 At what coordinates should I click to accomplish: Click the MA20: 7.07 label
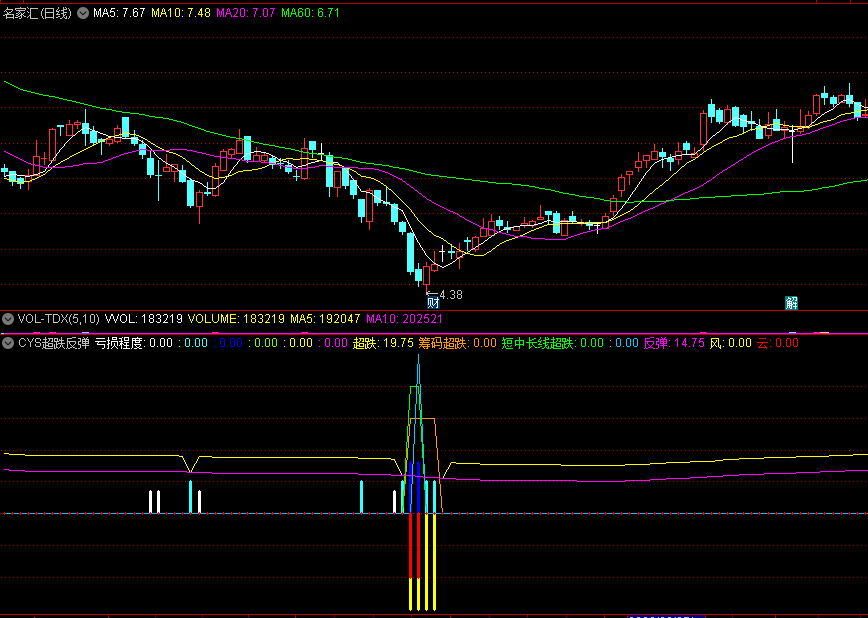coord(246,13)
